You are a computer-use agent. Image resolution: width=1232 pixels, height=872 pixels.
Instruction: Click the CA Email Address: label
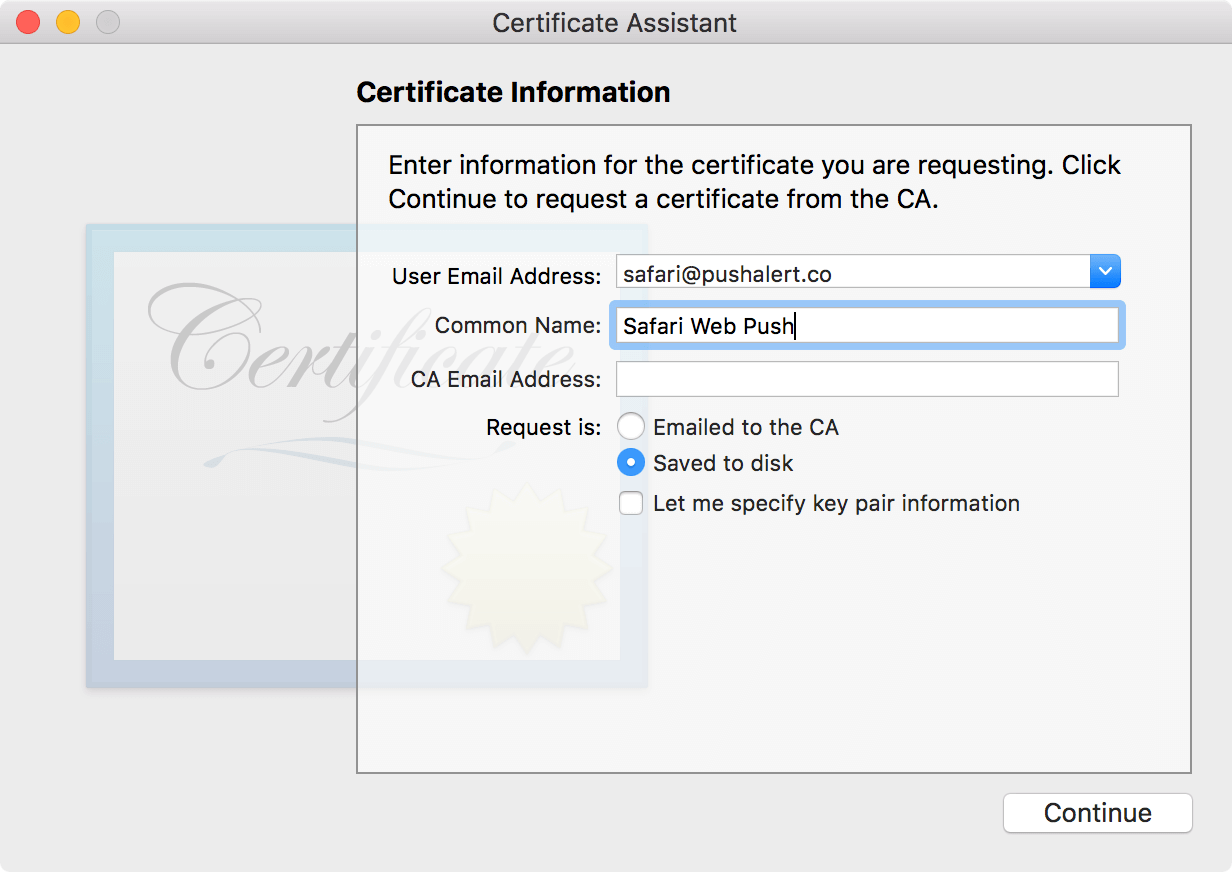[x=506, y=379]
